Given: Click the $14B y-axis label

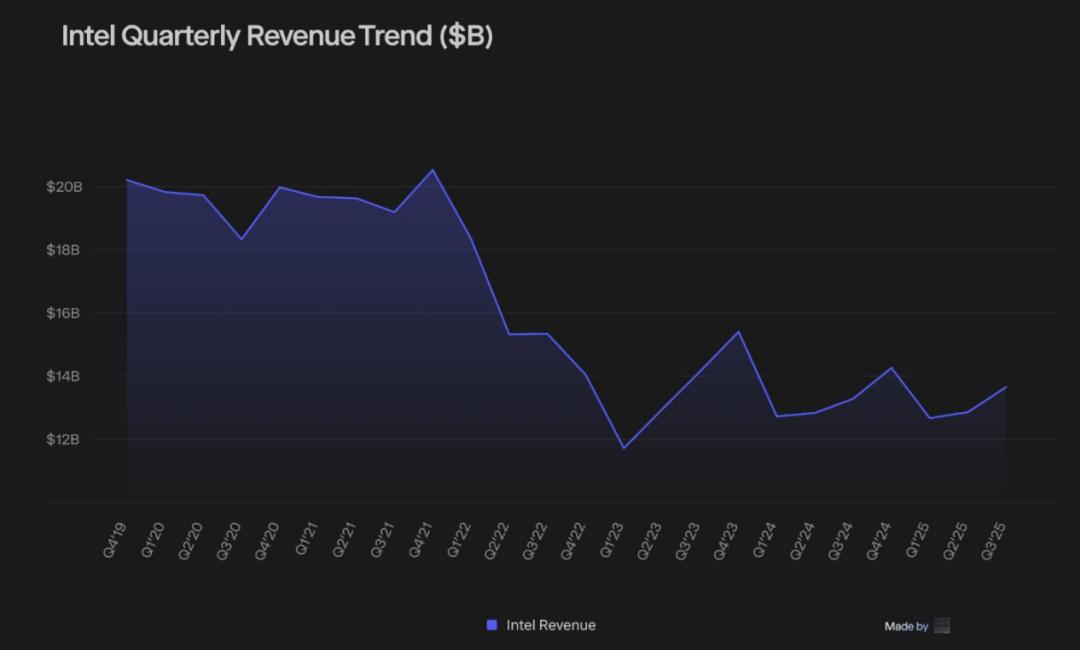Looking at the screenshot, I should (x=64, y=376).
